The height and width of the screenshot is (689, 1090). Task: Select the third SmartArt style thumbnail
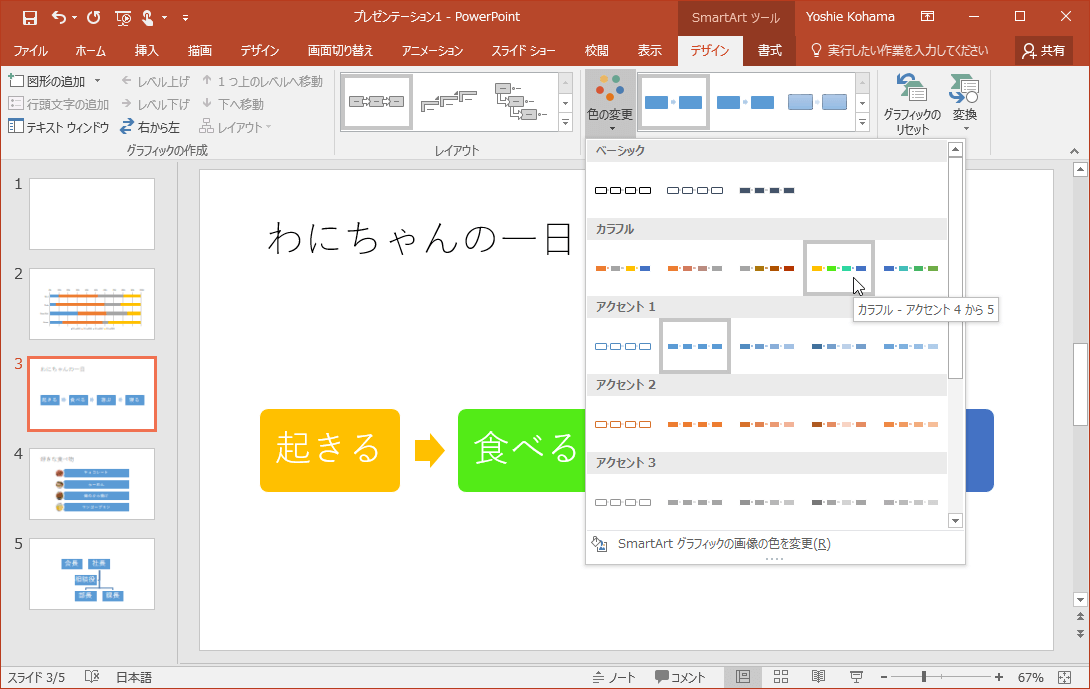[817, 102]
